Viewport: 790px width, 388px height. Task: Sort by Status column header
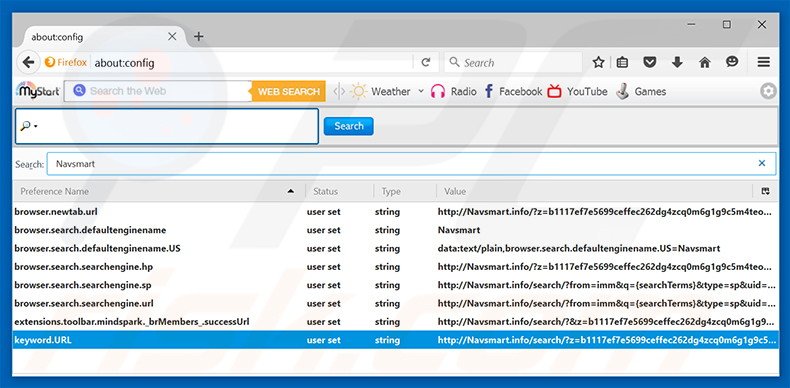(x=340, y=191)
